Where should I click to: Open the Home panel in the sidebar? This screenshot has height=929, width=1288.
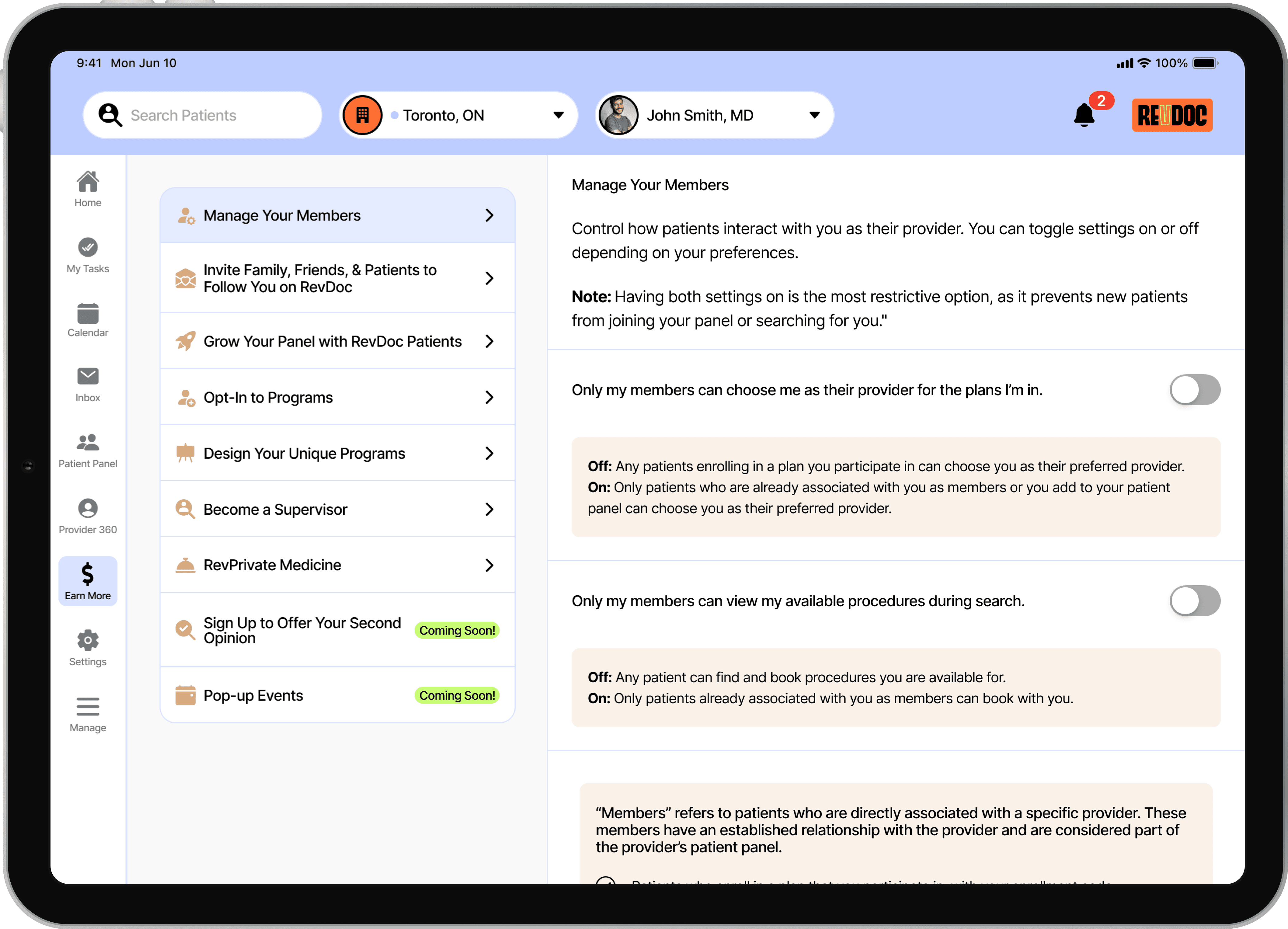pos(87,188)
